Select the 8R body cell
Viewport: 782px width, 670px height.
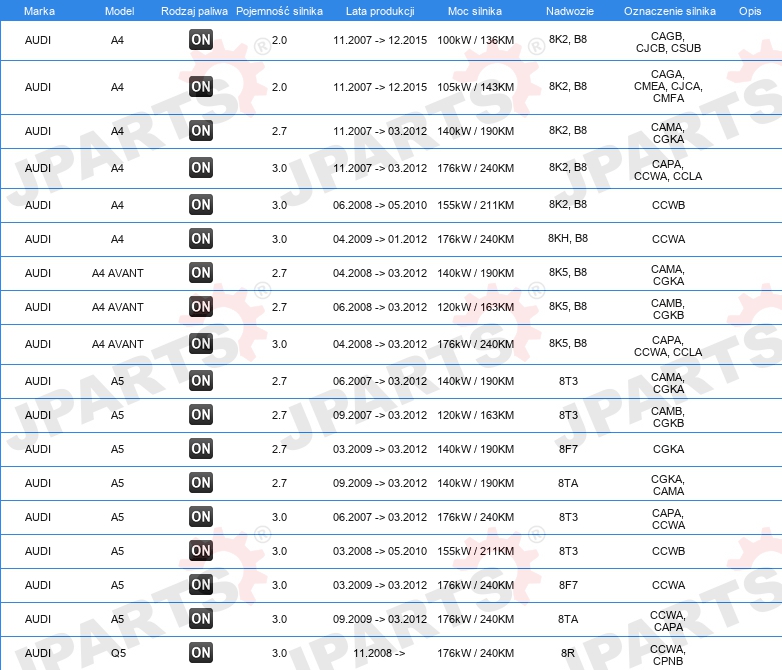568,653
